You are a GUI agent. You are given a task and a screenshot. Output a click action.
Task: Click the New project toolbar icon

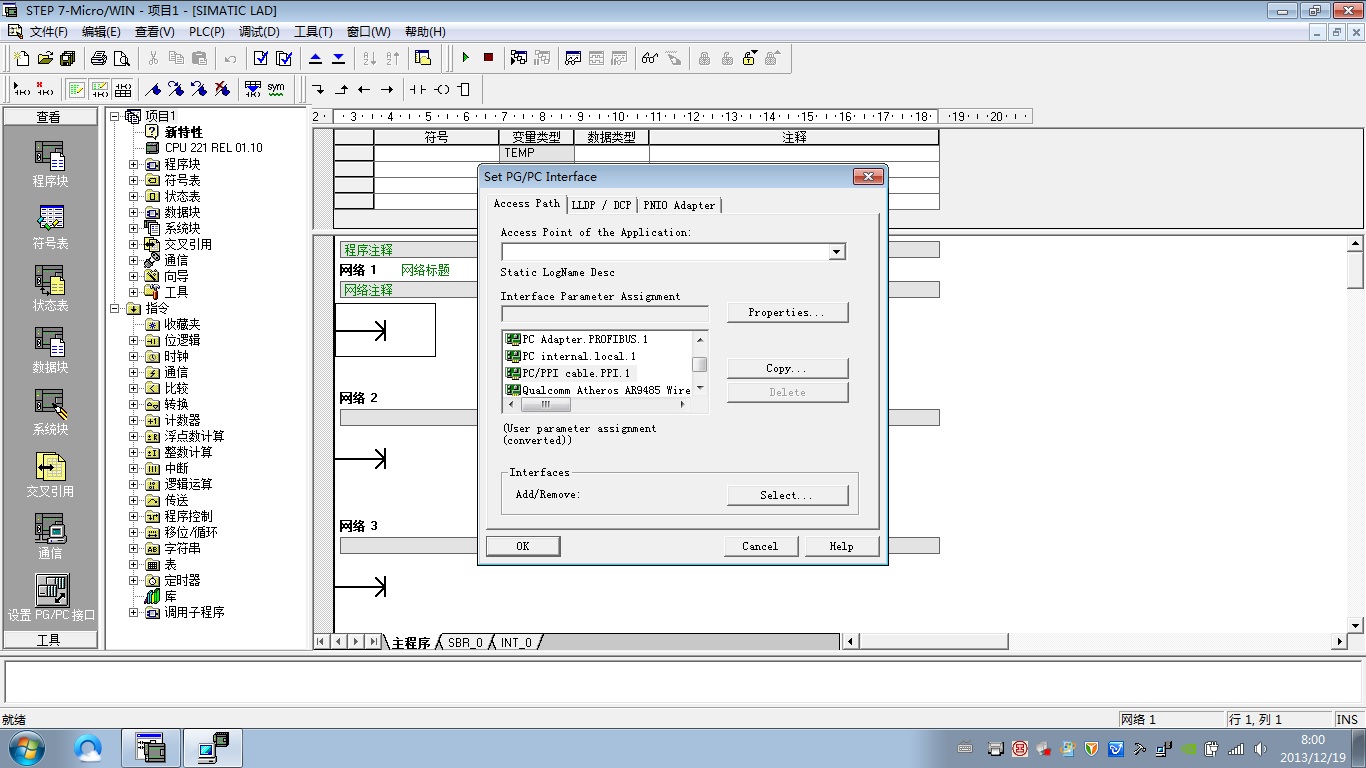click(x=21, y=58)
